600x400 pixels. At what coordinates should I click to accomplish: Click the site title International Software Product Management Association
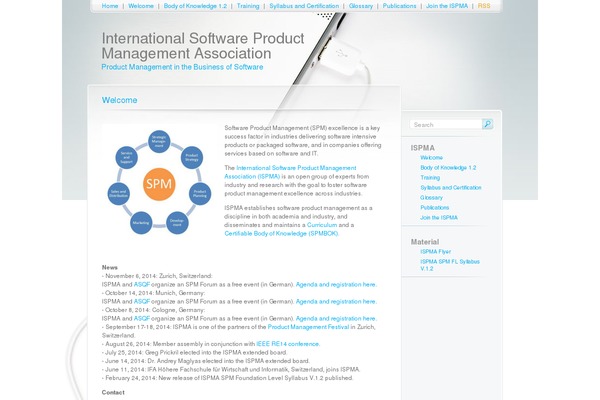[203, 46]
